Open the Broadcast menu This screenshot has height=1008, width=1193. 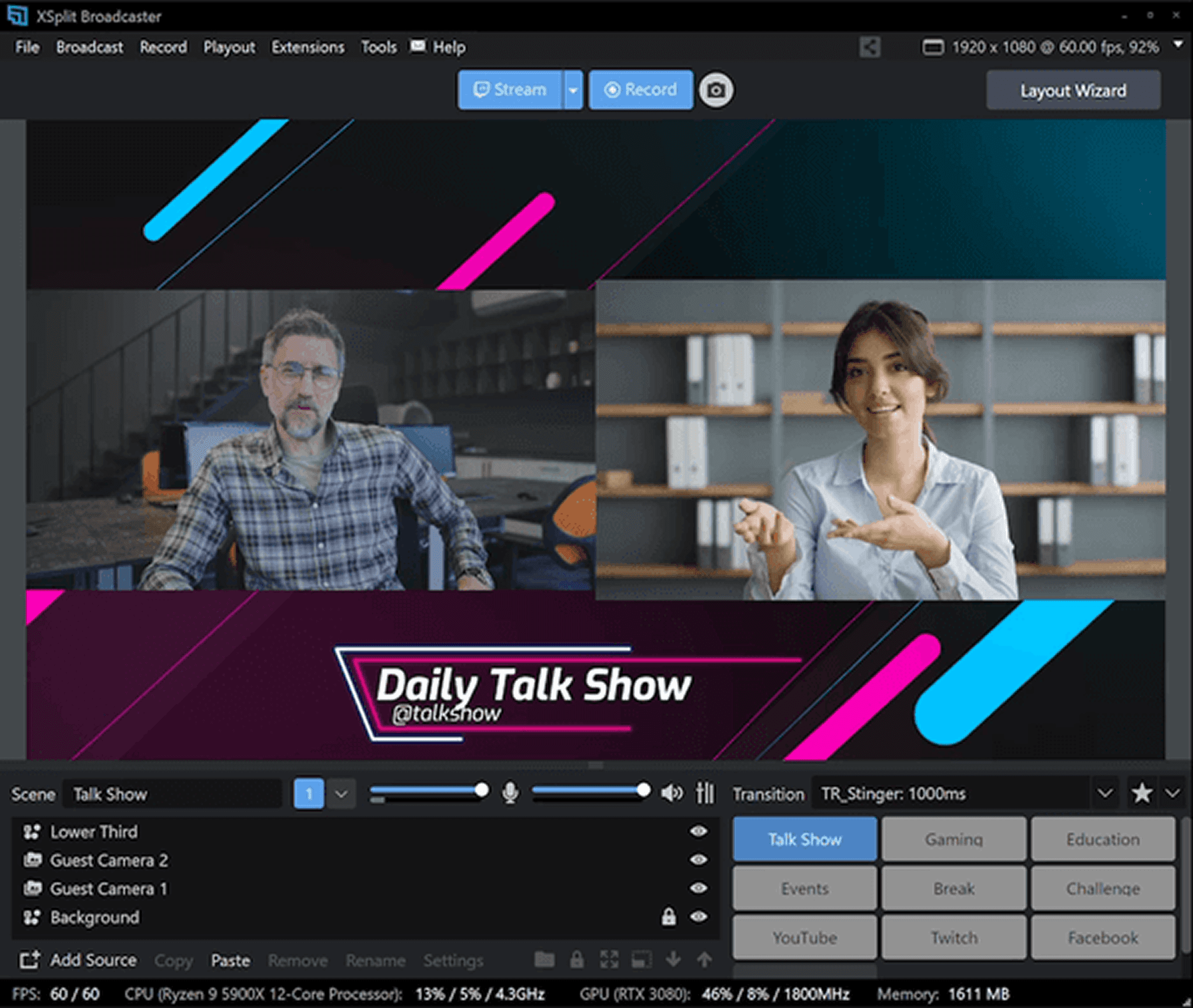click(90, 47)
